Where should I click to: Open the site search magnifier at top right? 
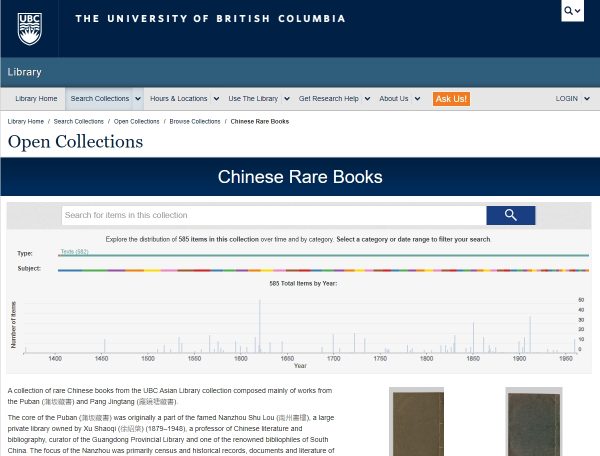572,12
